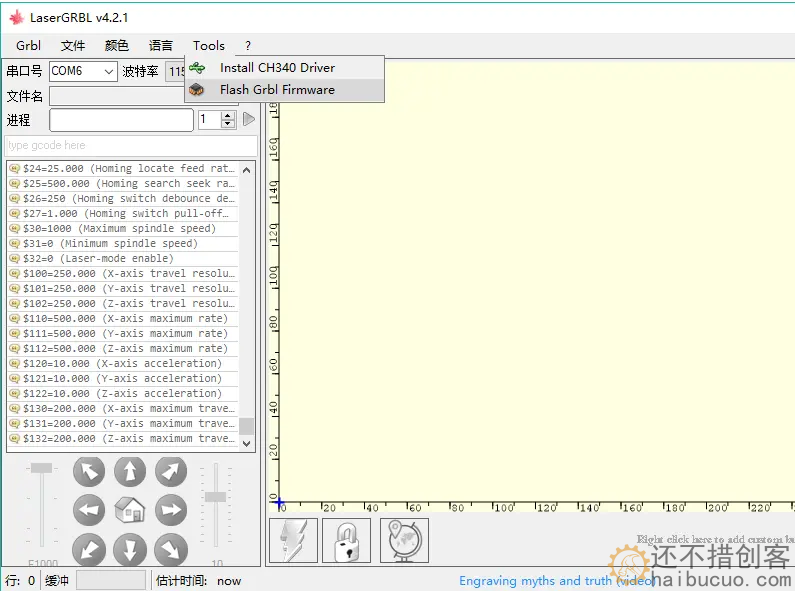The height and width of the screenshot is (591, 795).
Task: Jog left arrow button
Action: (89, 510)
